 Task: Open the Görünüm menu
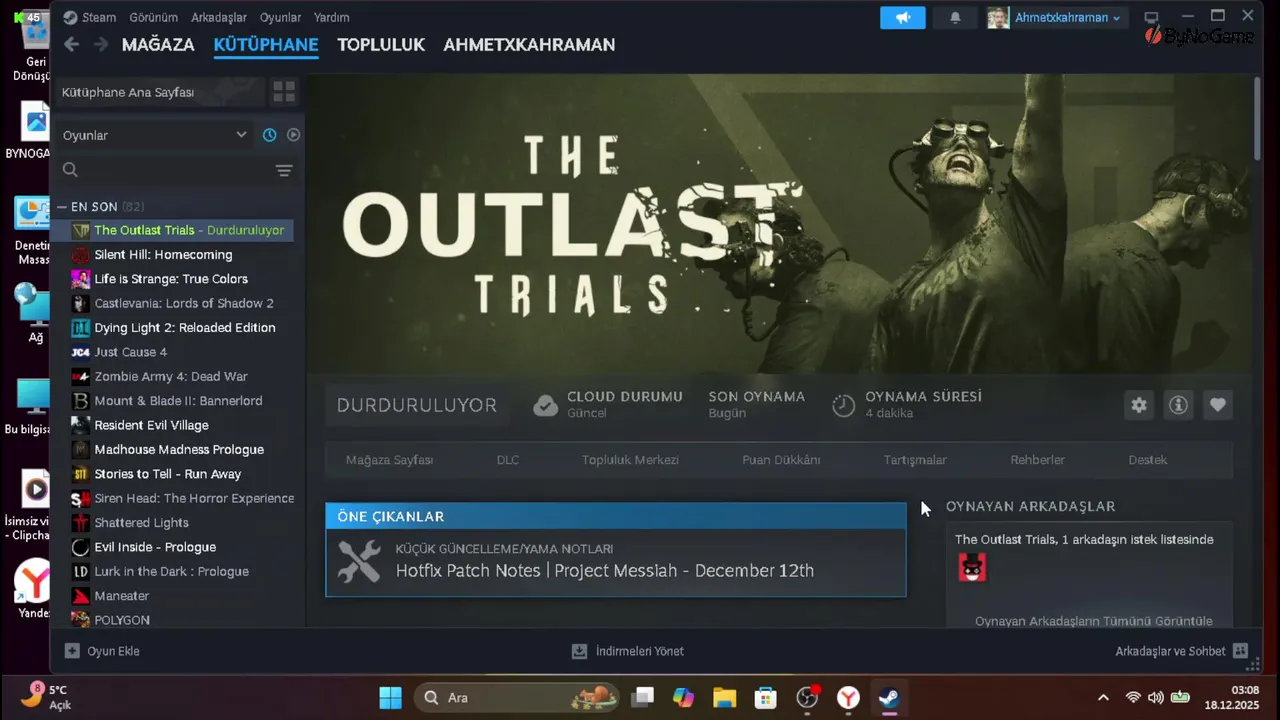(x=154, y=17)
